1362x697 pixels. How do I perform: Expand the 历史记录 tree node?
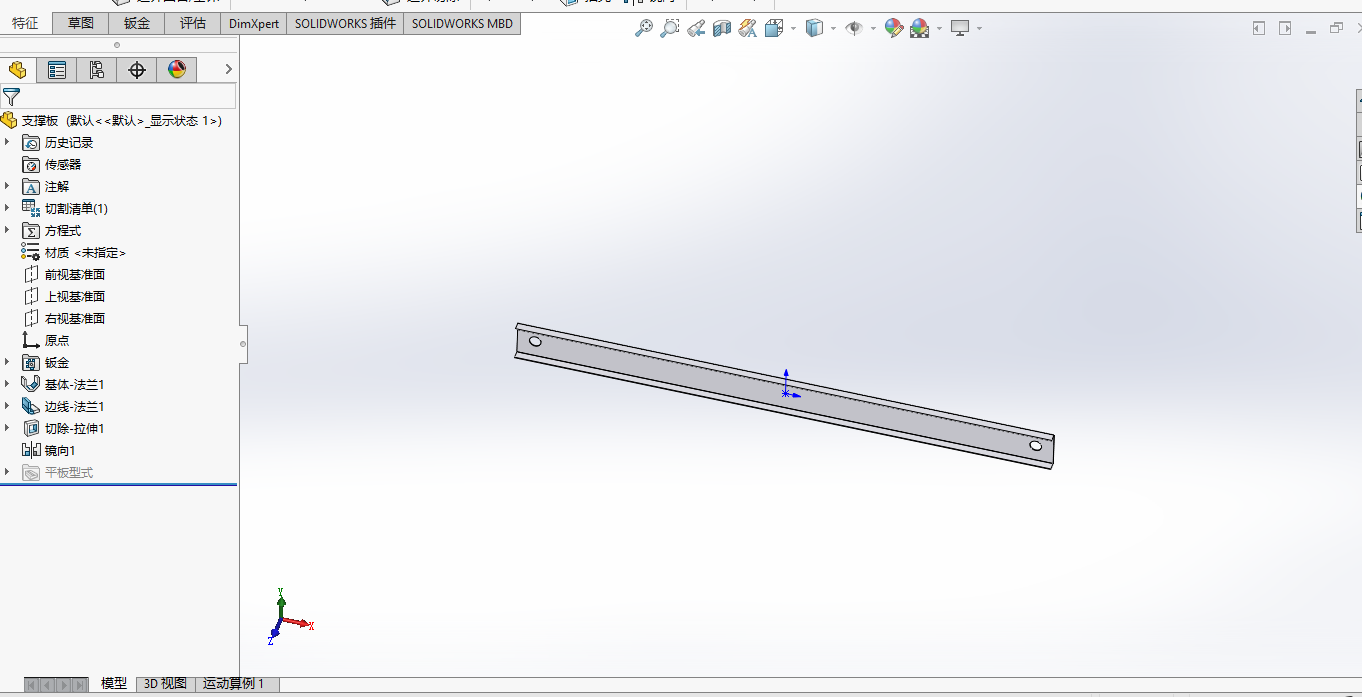click(x=7, y=142)
